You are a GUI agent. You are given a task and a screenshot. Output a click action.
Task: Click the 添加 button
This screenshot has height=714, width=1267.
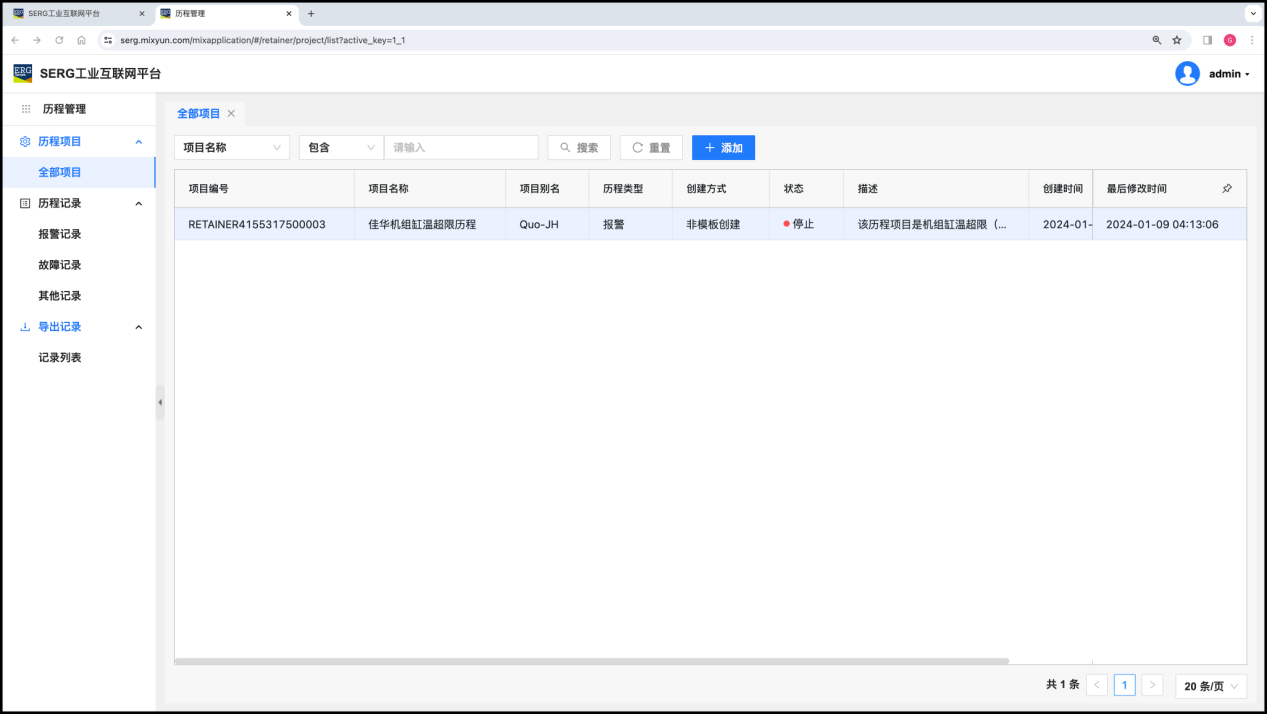click(723, 148)
